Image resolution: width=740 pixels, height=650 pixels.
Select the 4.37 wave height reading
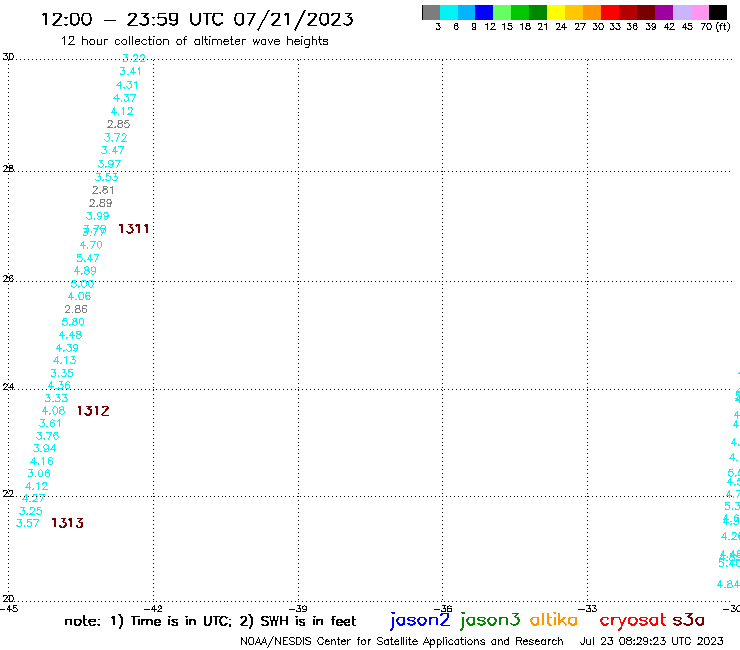(x=125, y=98)
